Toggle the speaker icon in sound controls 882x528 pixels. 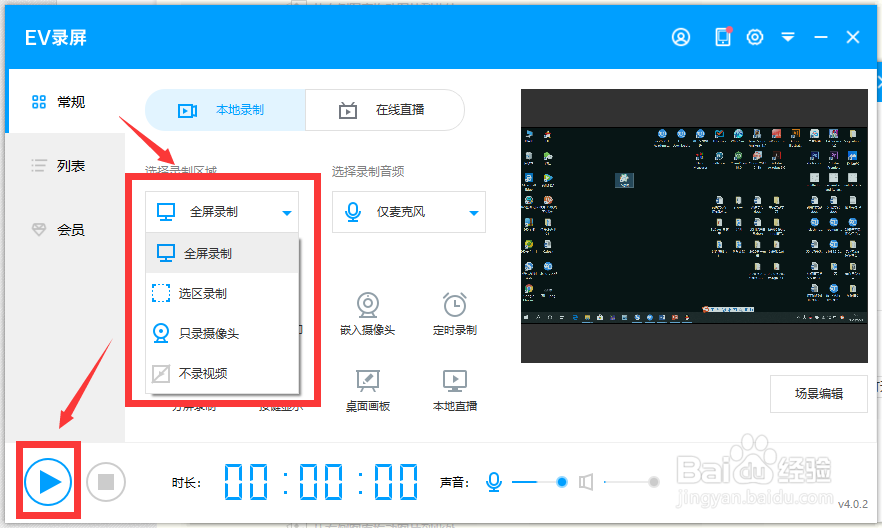586,482
